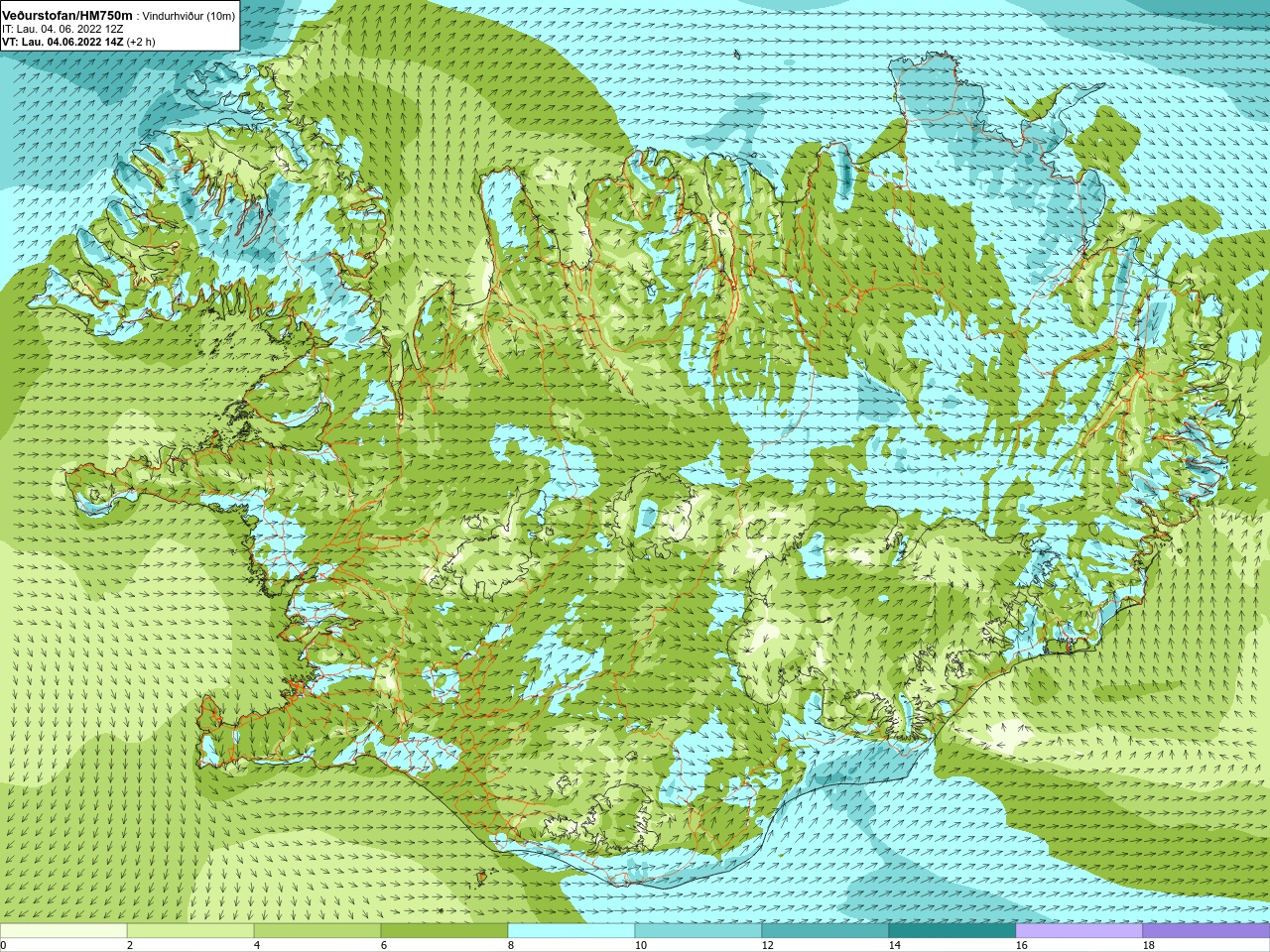Screen dimensions: 1270x952
Task: Select the 'IT: Lau. 04. 06. 2022 12Z' line
Action: 63,29
